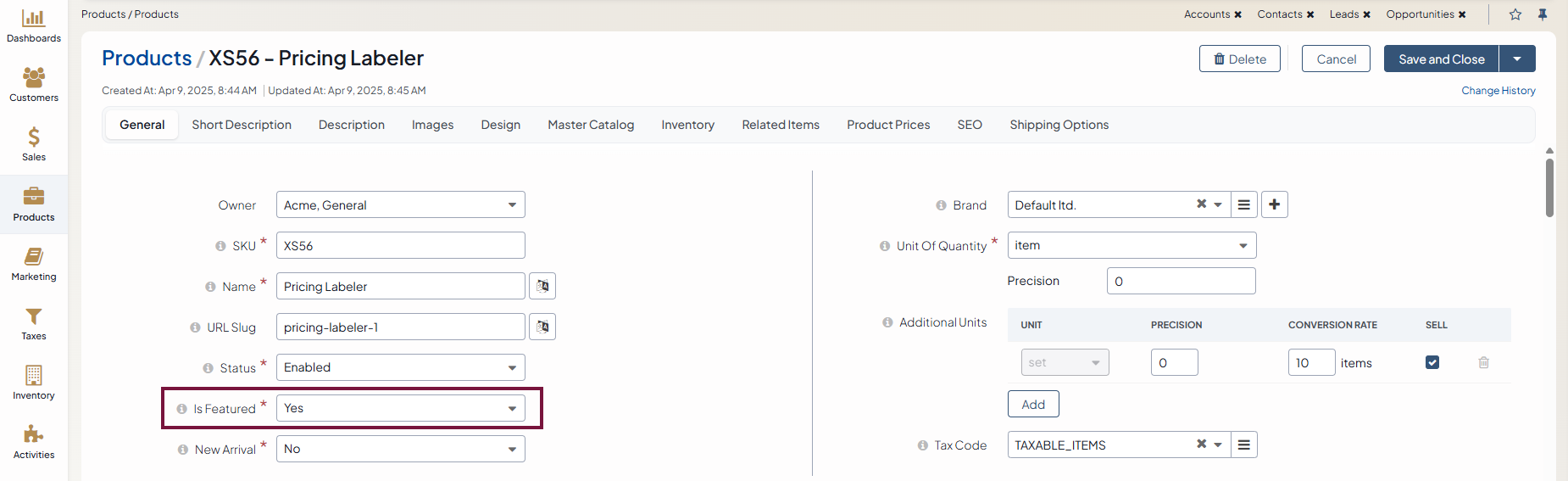Image resolution: width=1568 pixels, height=481 pixels.
Task: Toggle the Sell checkbox for set unit
Action: [1432, 362]
